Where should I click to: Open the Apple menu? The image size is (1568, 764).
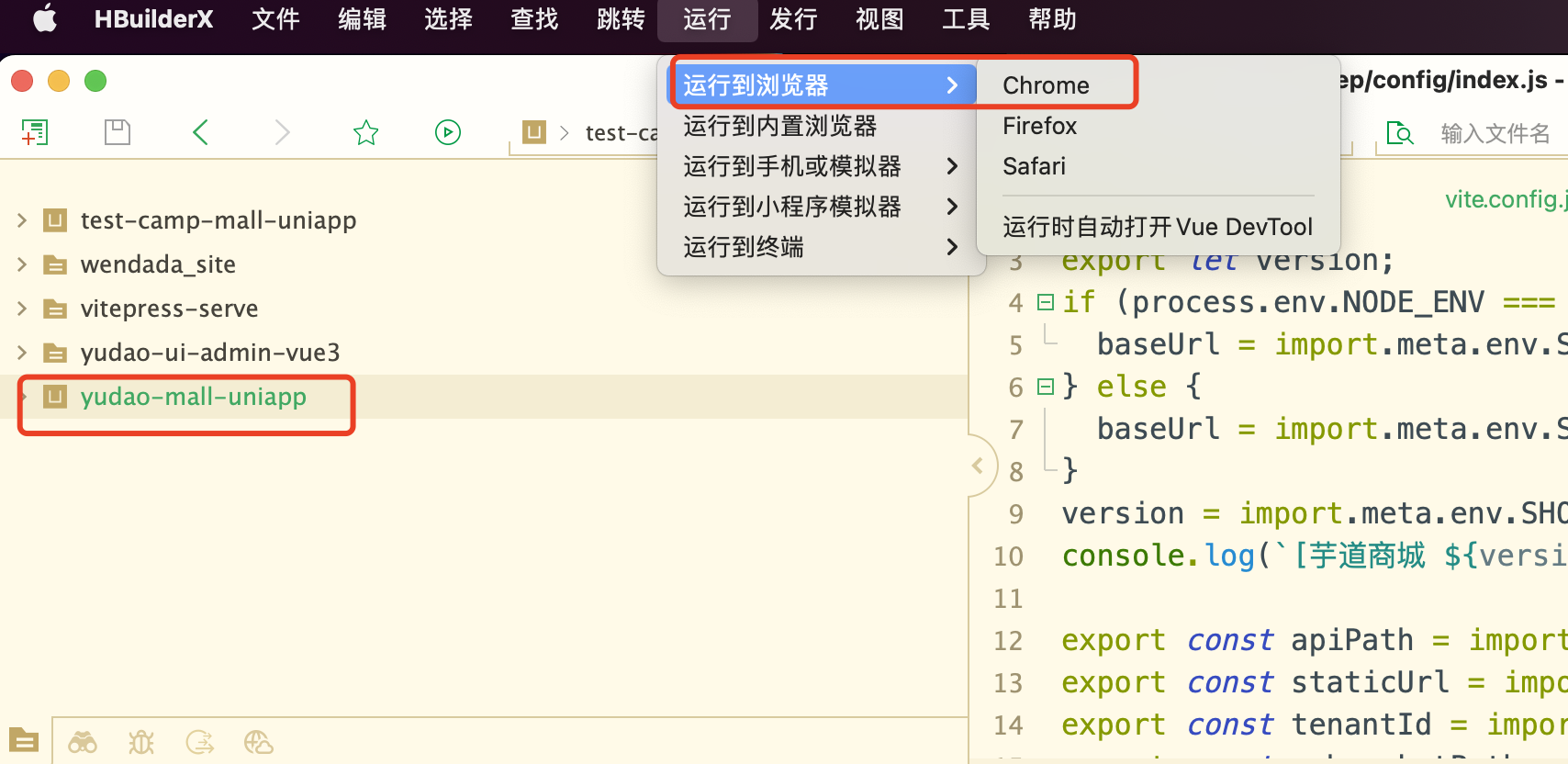pyautogui.click(x=45, y=18)
